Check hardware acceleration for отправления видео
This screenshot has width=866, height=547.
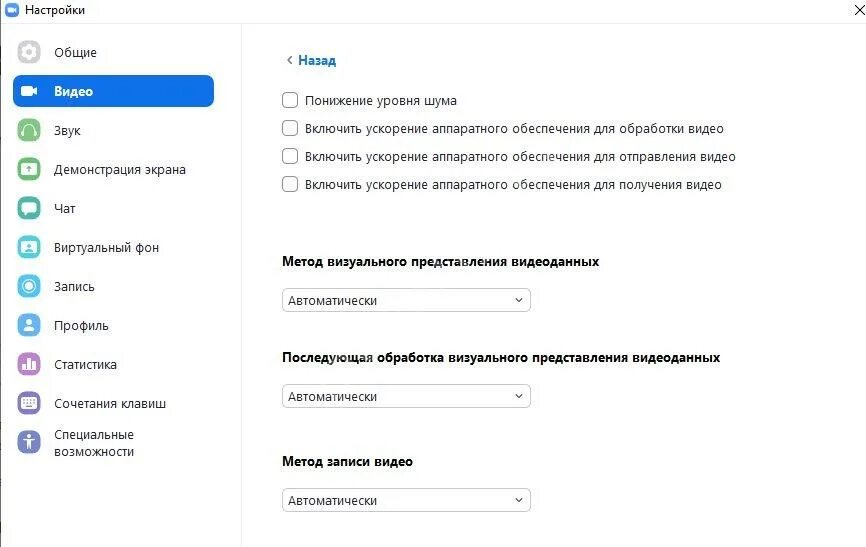pyautogui.click(x=290, y=156)
